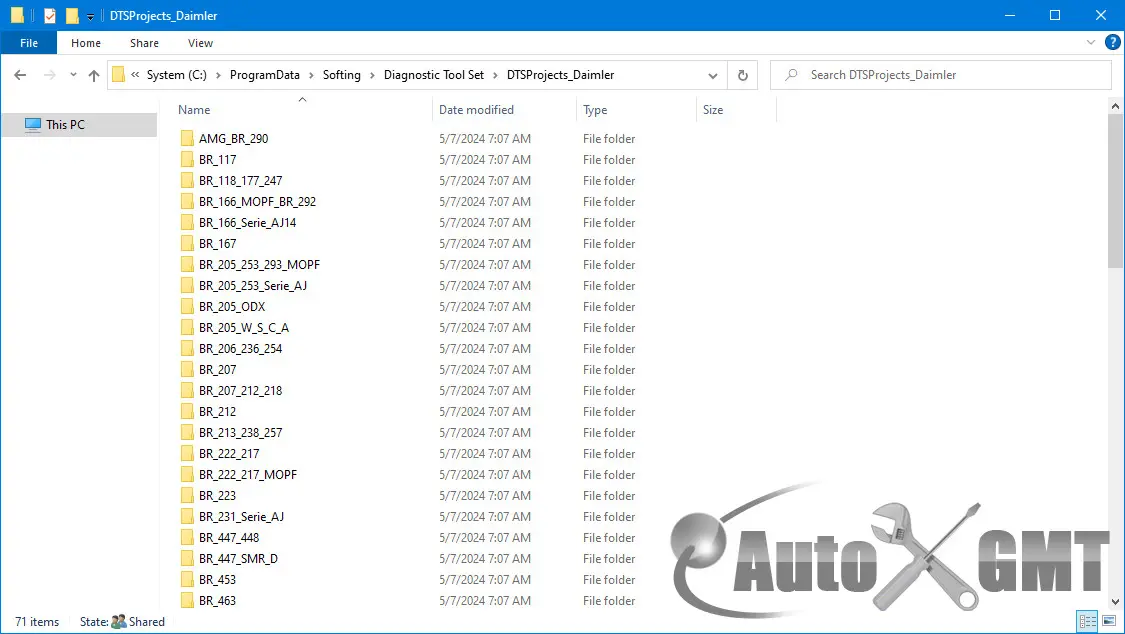Click the BR_222_217_MOPF folder name
1125x634 pixels.
pos(248,475)
